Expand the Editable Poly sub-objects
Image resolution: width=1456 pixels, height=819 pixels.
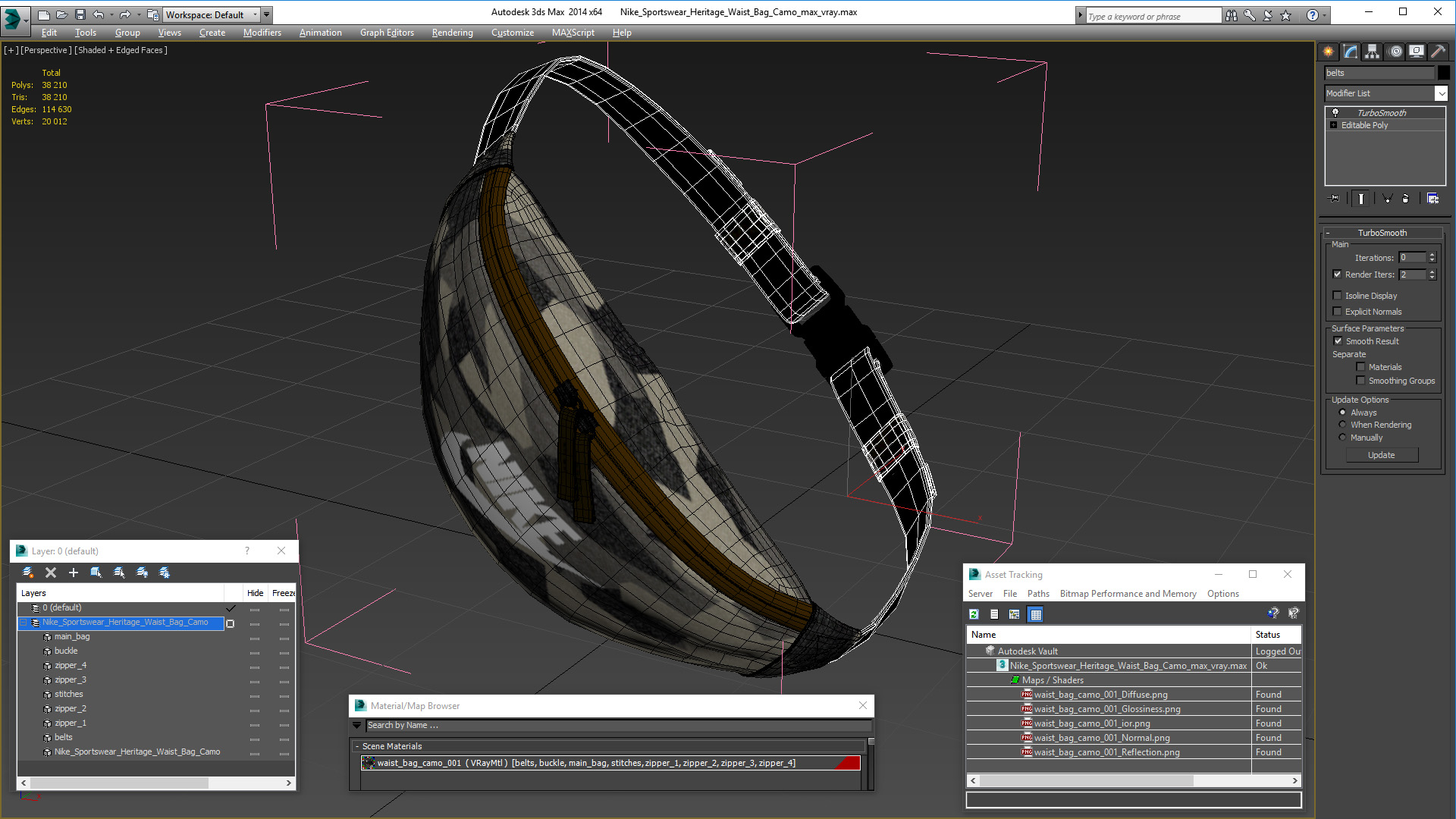click(1334, 125)
